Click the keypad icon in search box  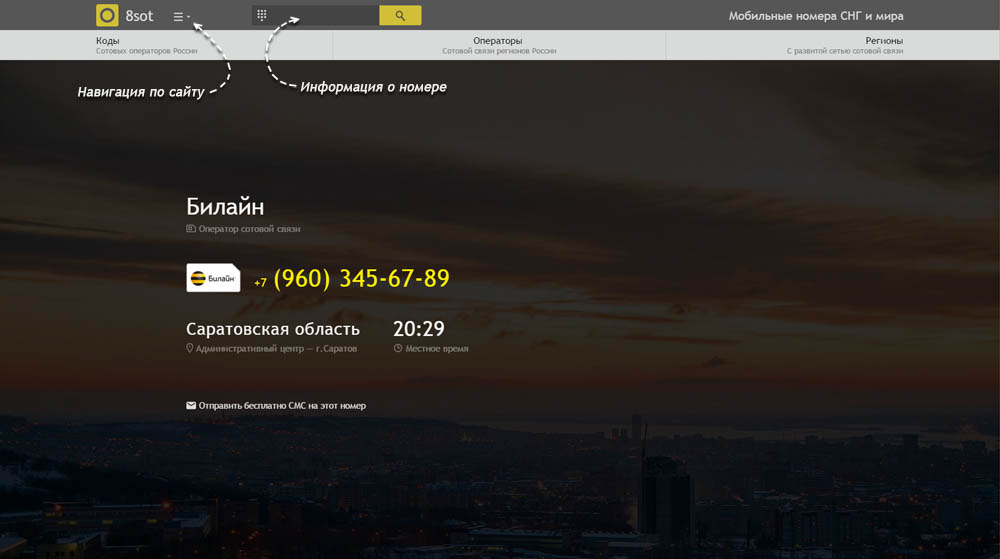[261, 15]
